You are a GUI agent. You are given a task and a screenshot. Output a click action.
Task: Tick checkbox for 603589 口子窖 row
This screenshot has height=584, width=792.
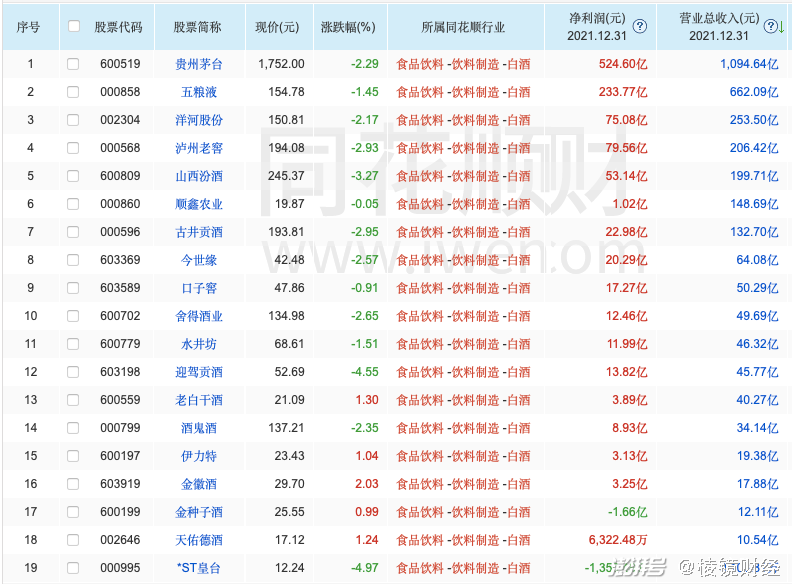(x=73, y=288)
